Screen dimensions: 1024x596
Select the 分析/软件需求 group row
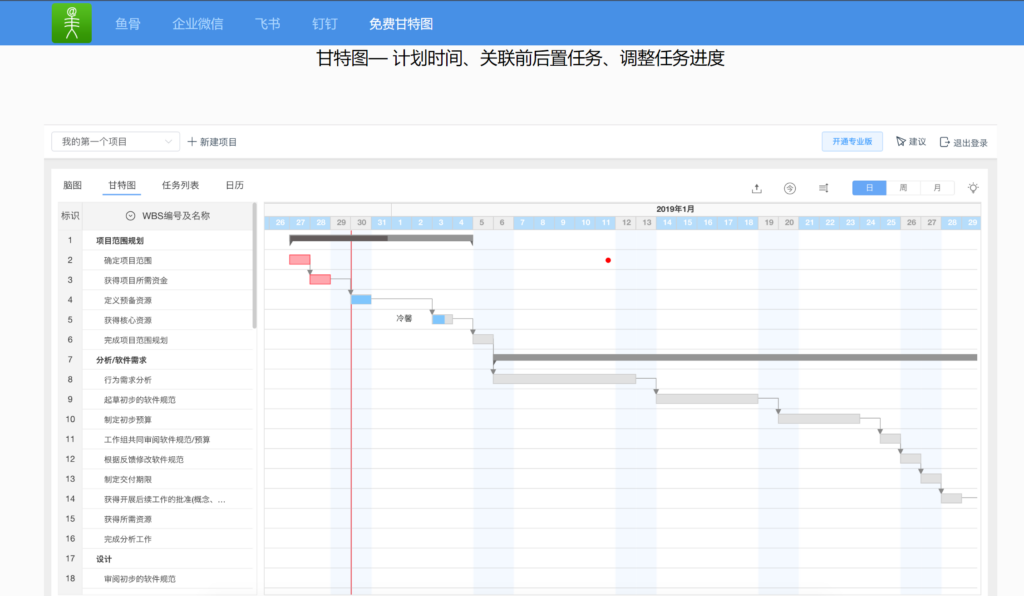pos(126,360)
